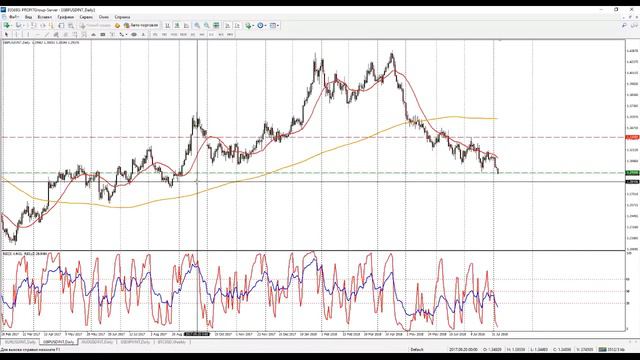The width and height of the screenshot is (640, 360).
Task: Switch to USDJPYINT,Daily chart tab
Action: [136, 342]
